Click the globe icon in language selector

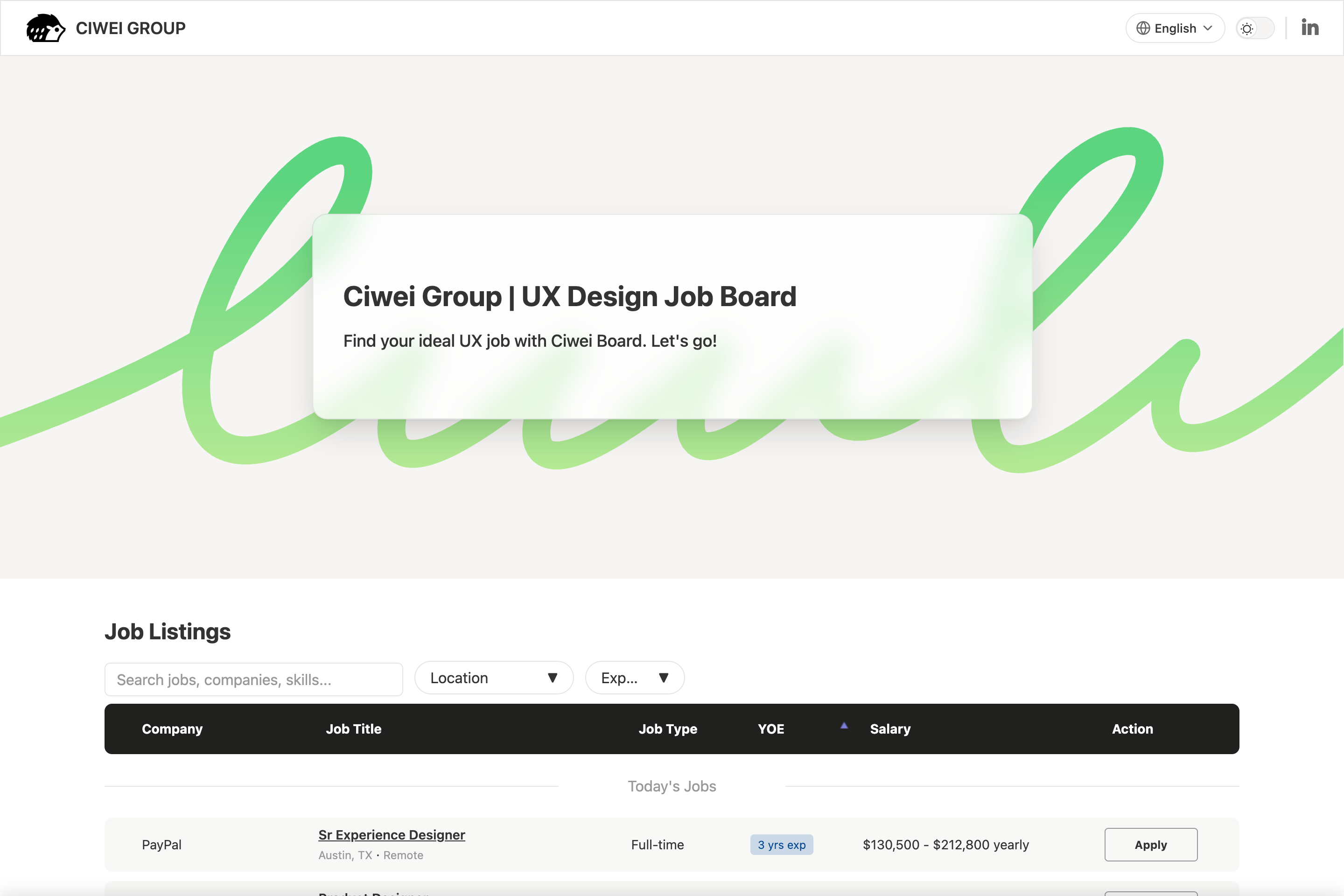[1143, 28]
